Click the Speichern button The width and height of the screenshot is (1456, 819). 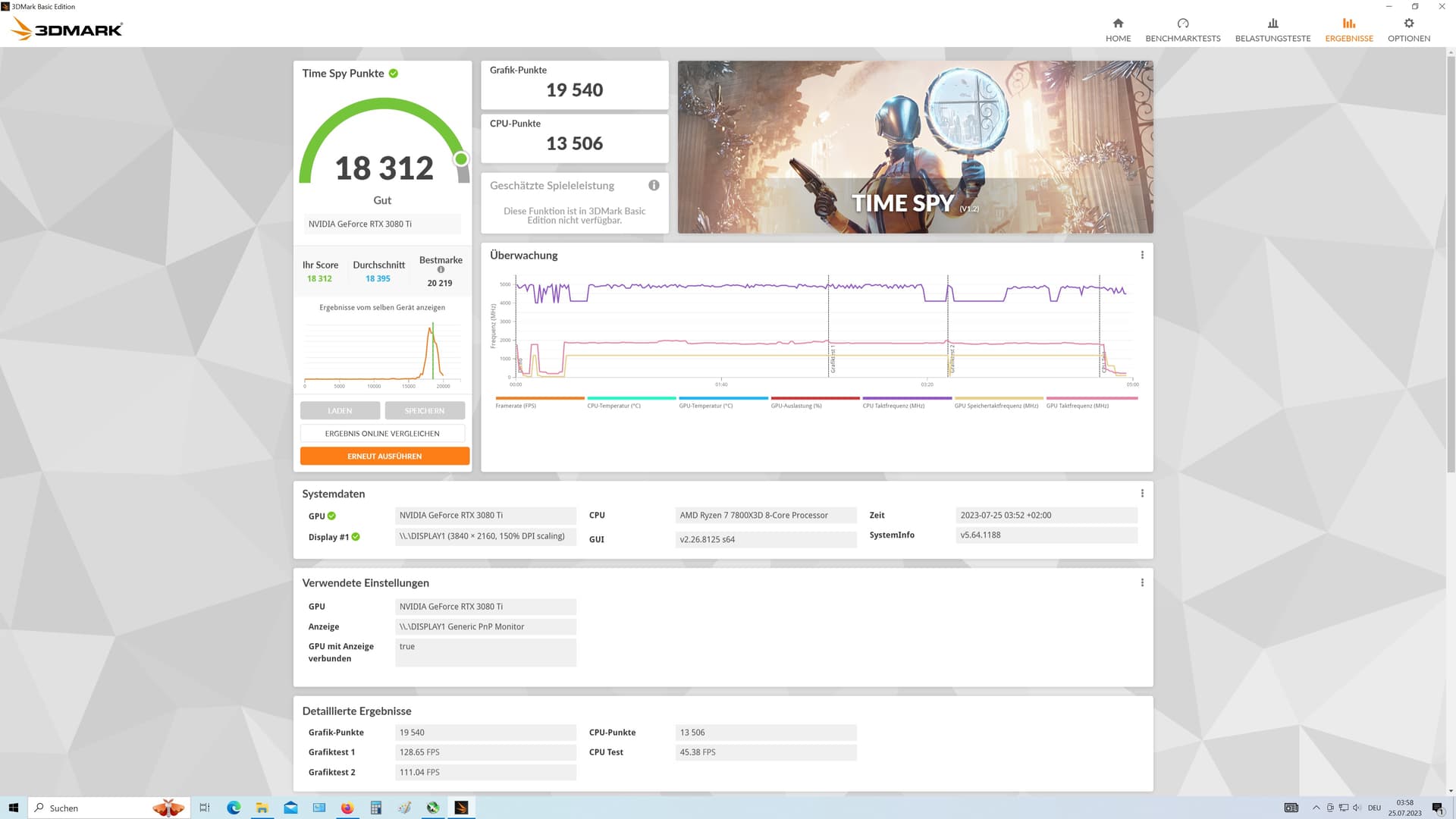coord(425,410)
